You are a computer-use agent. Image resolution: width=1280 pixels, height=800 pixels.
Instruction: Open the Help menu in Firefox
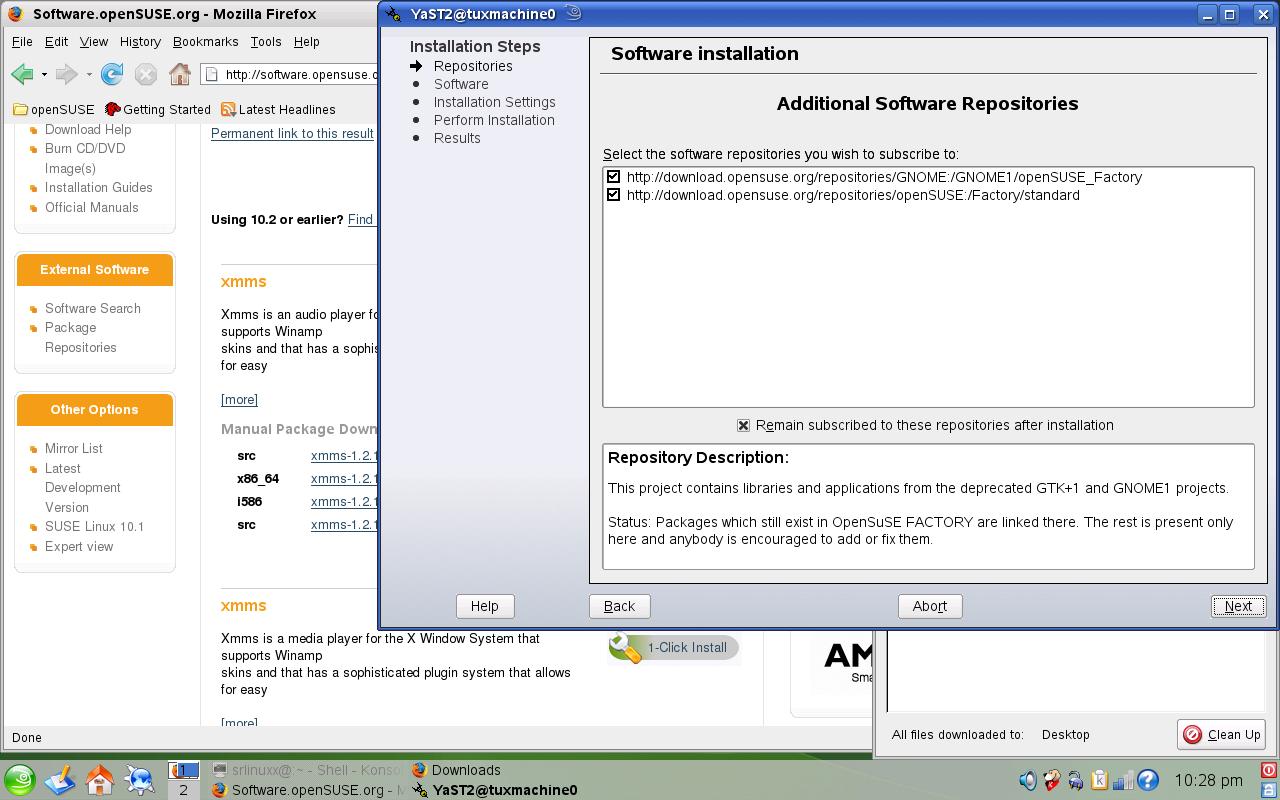pyautogui.click(x=306, y=42)
